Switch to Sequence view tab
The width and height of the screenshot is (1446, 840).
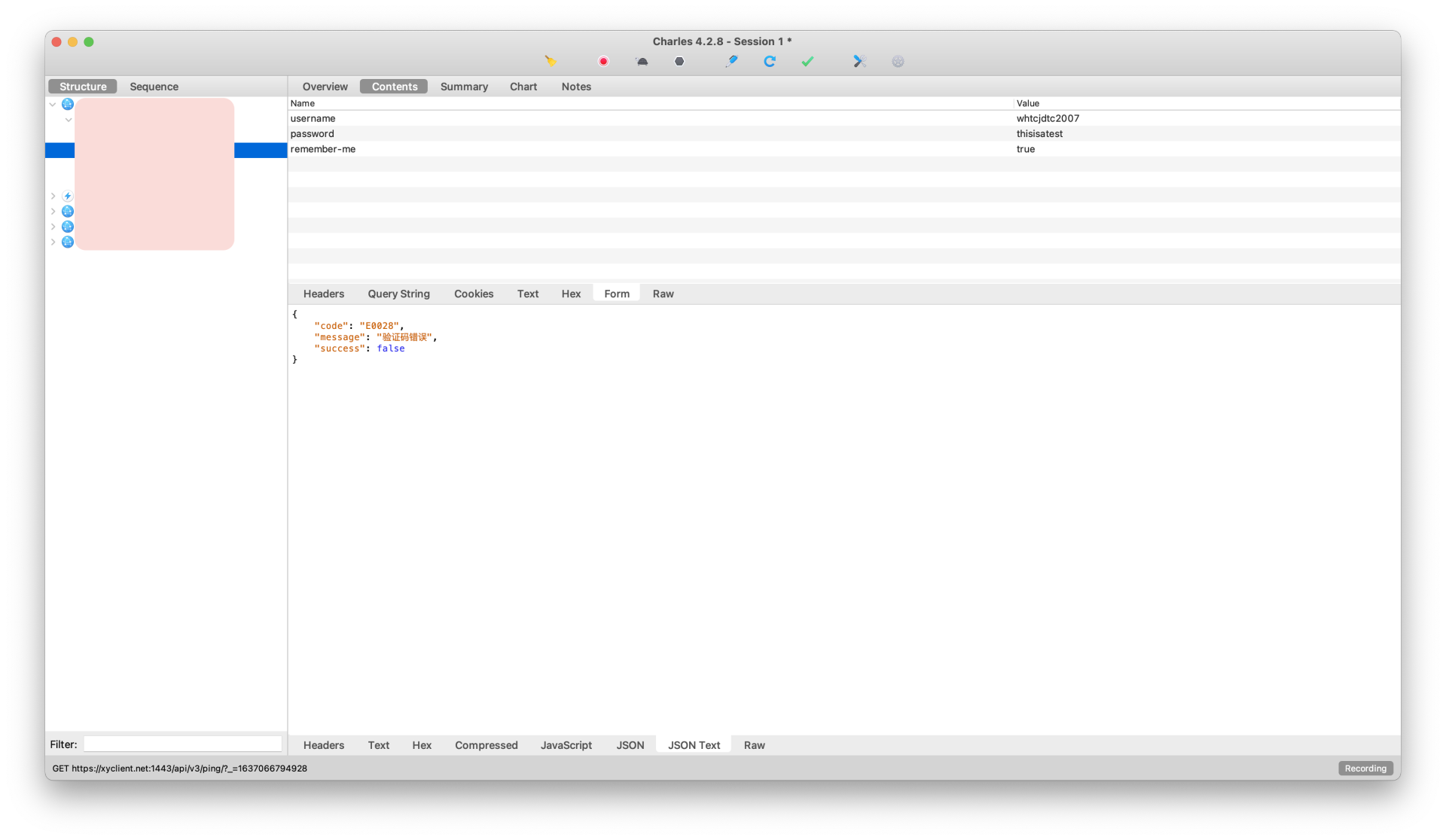[x=154, y=86]
